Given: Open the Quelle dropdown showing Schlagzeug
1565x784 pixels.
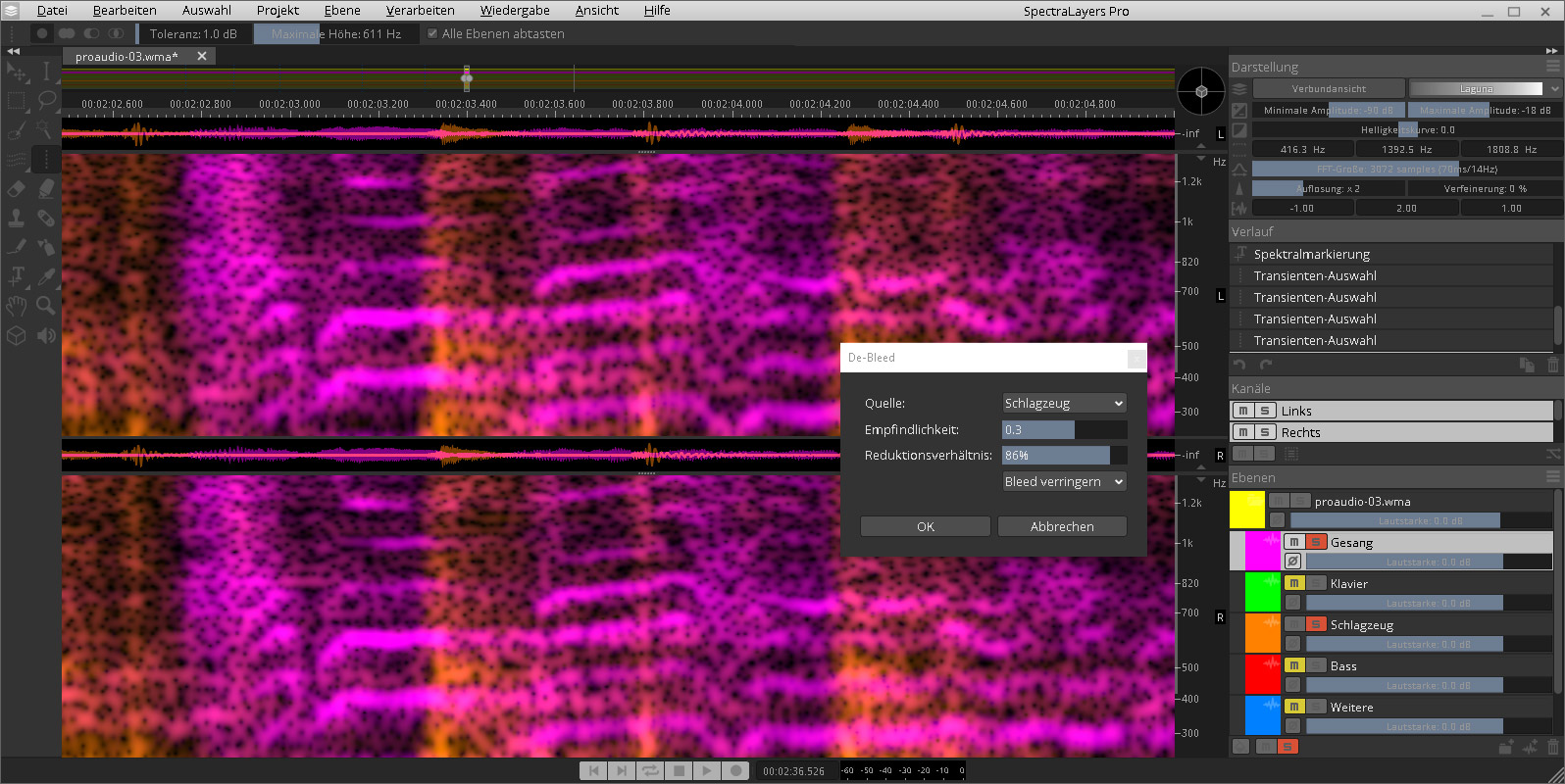Looking at the screenshot, I should coord(1064,403).
